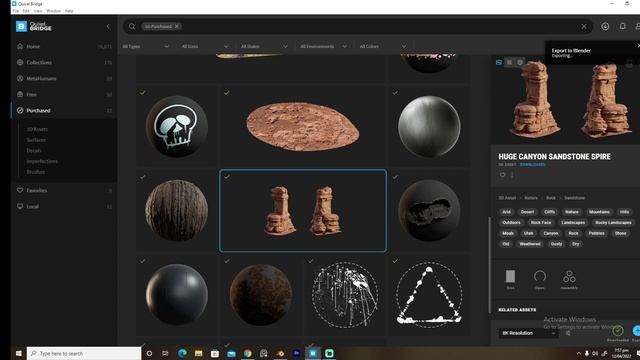
Task: Filter purchased by Brushes
Action: click(36, 172)
